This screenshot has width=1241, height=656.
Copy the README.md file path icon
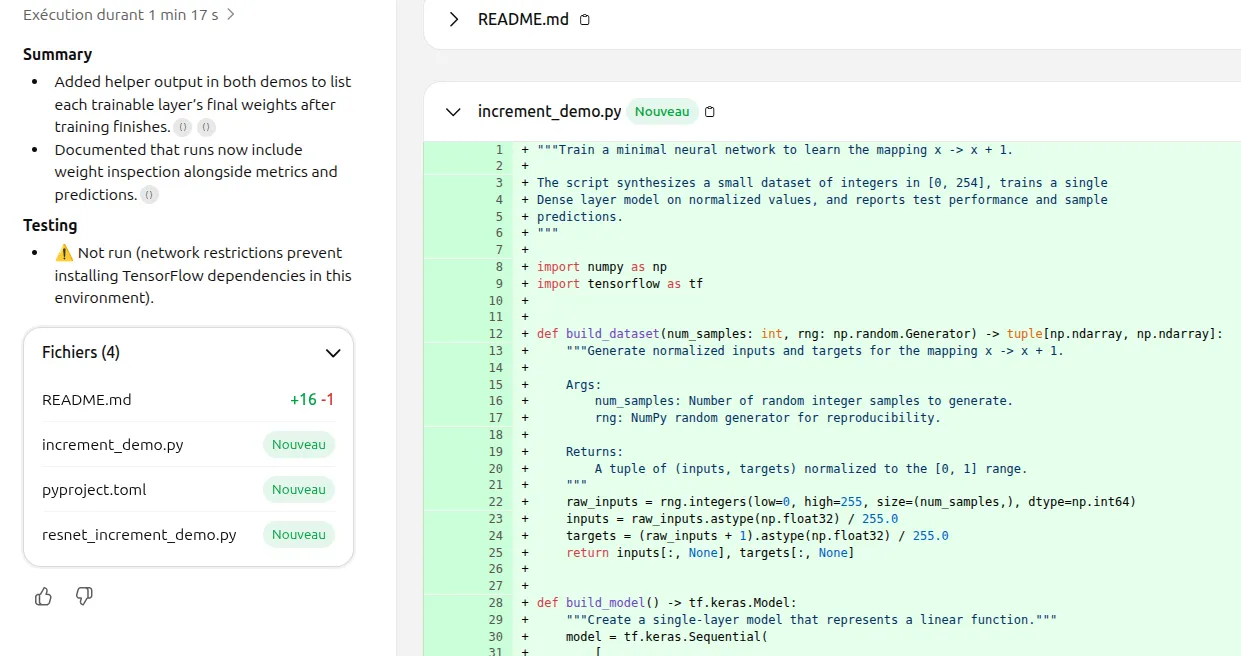pos(585,20)
